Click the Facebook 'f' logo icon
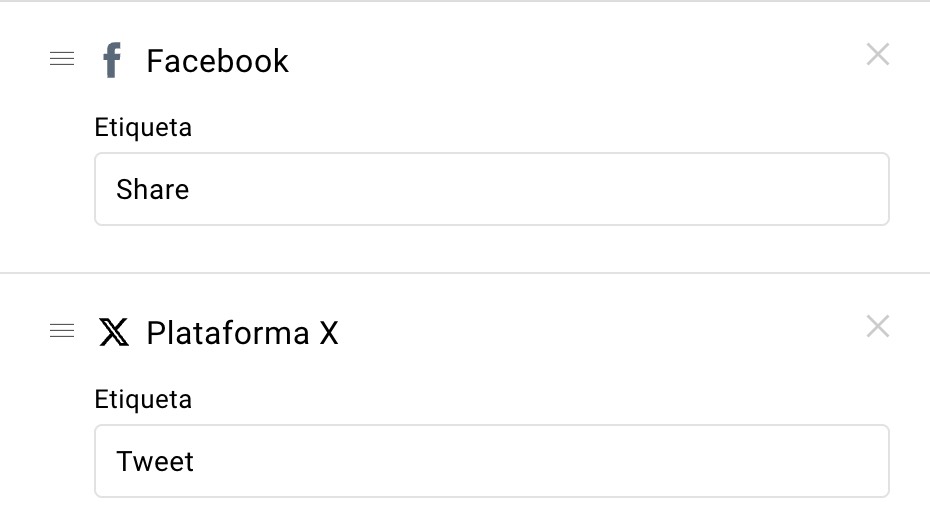Screen dimensions: 930x524 pyautogui.click(x=112, y=60)
